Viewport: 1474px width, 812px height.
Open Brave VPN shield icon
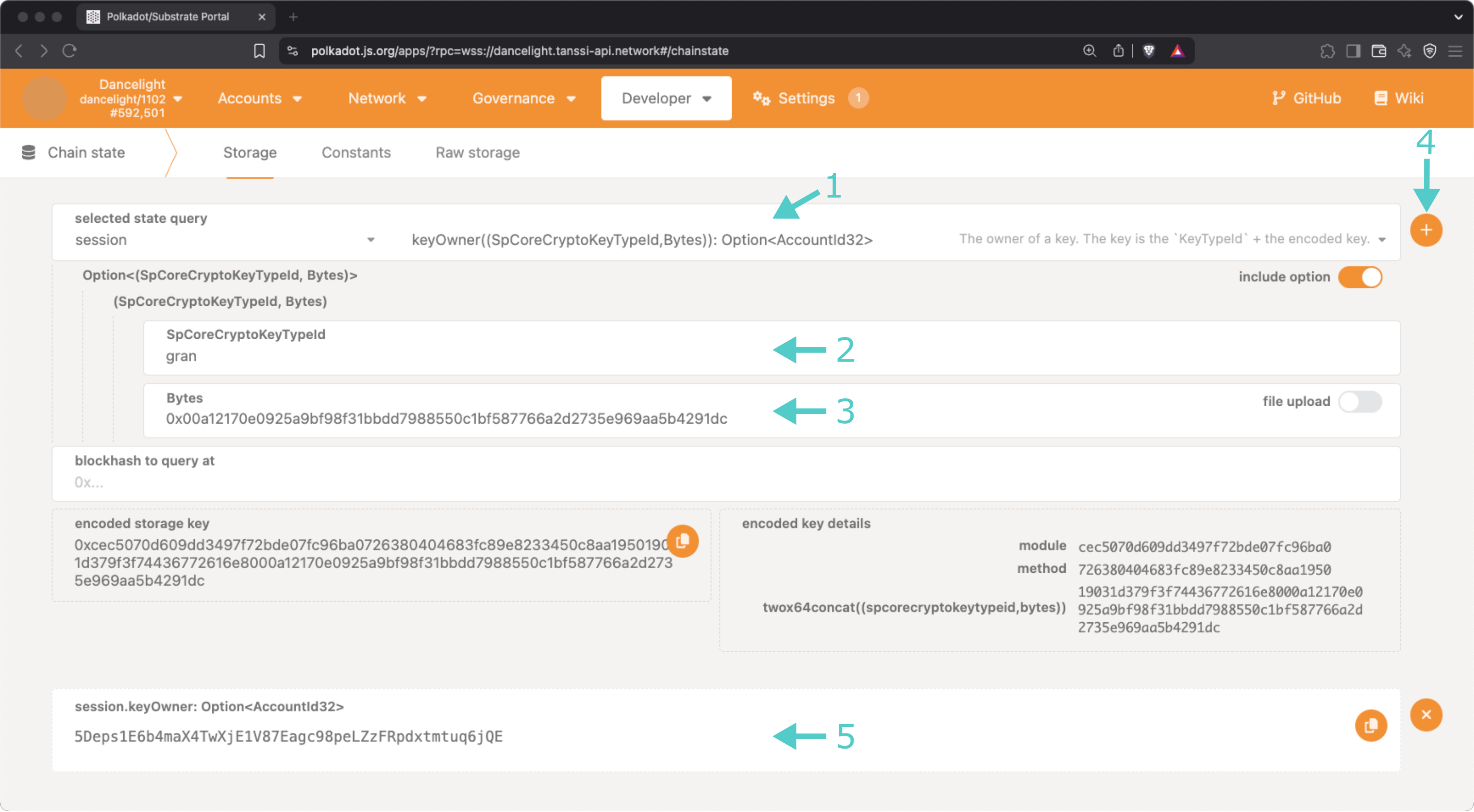pyautogui.click(x=1429, y=51)
